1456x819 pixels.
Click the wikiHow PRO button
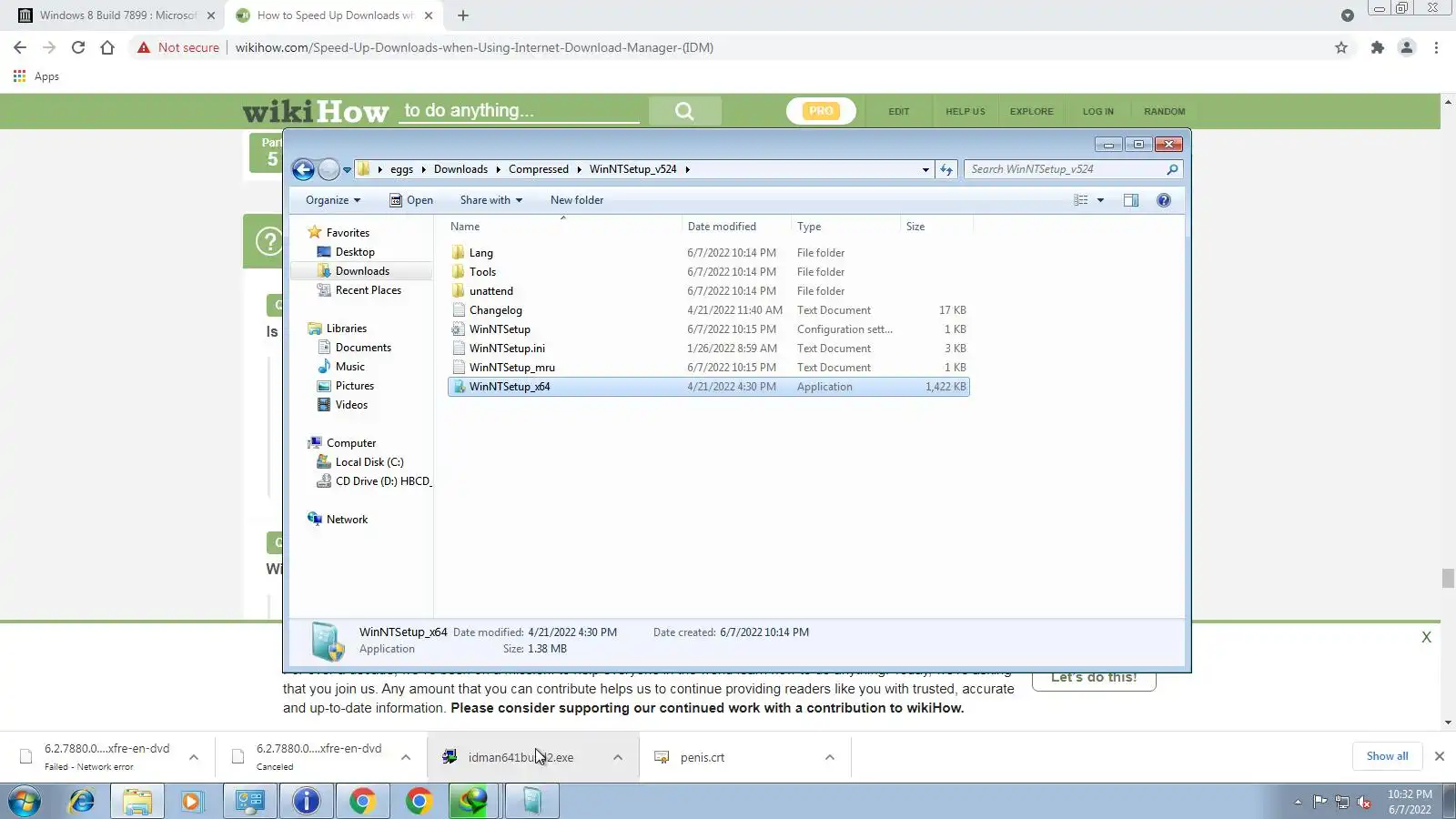click(x=821, y=111)
